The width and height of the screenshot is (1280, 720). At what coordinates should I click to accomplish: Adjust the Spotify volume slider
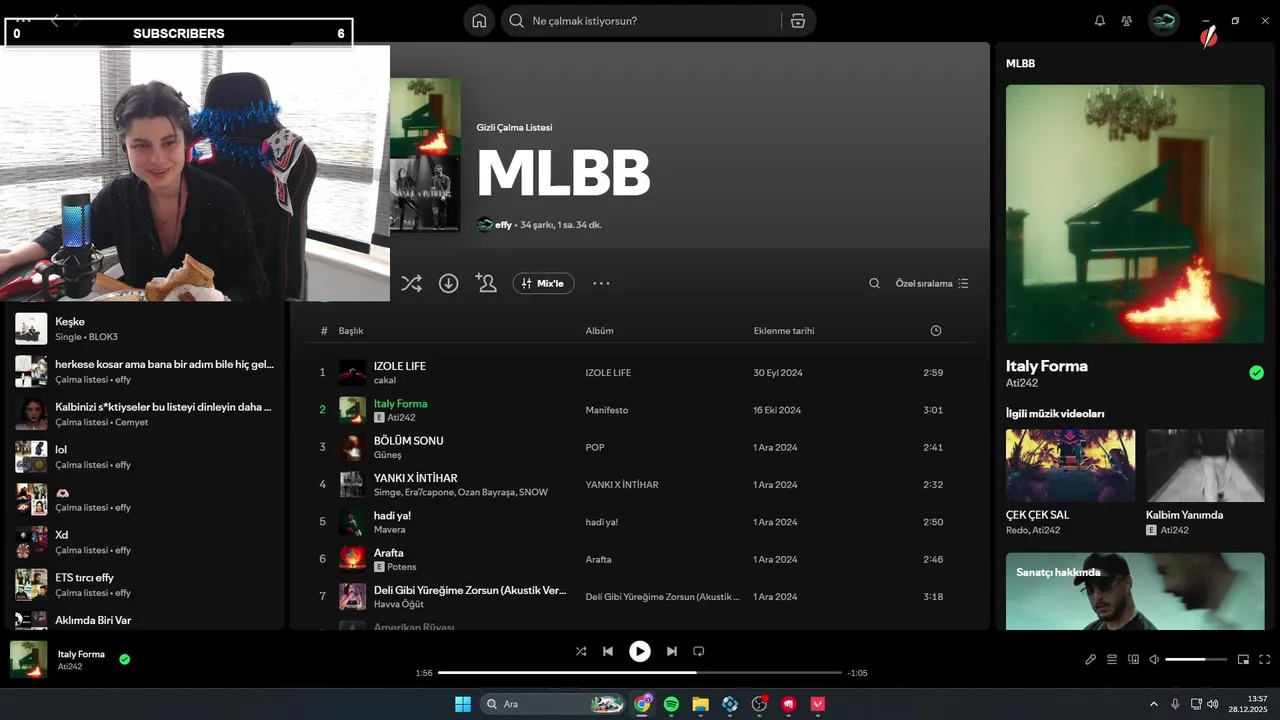click(1196, 659)
